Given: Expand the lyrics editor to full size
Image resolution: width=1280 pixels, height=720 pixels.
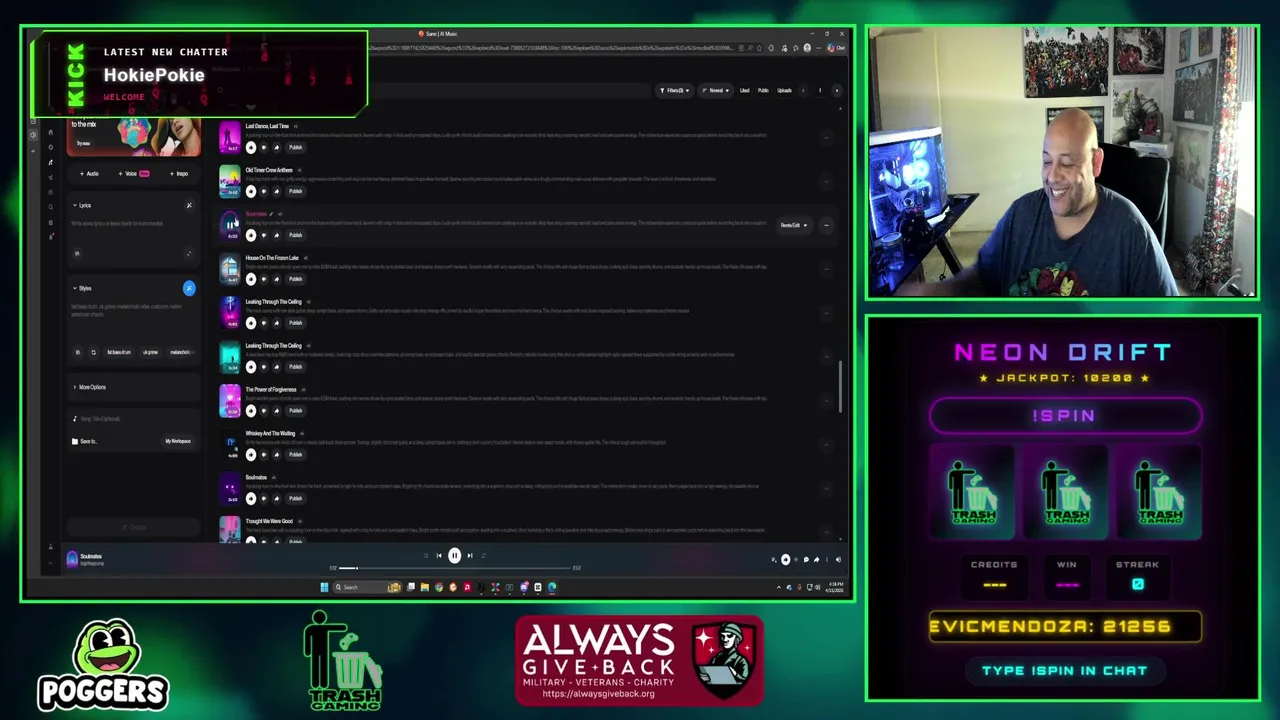Looking at the screenshot, I should (188, 253).
